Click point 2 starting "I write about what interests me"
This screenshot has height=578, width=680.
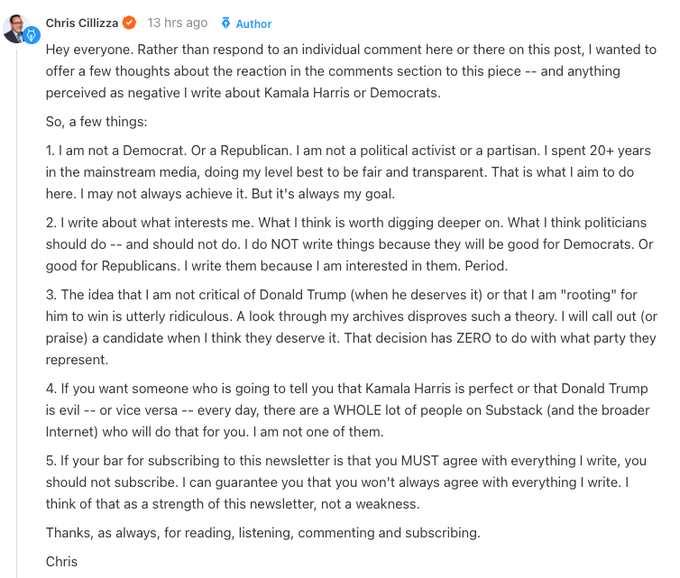(348, 243)
